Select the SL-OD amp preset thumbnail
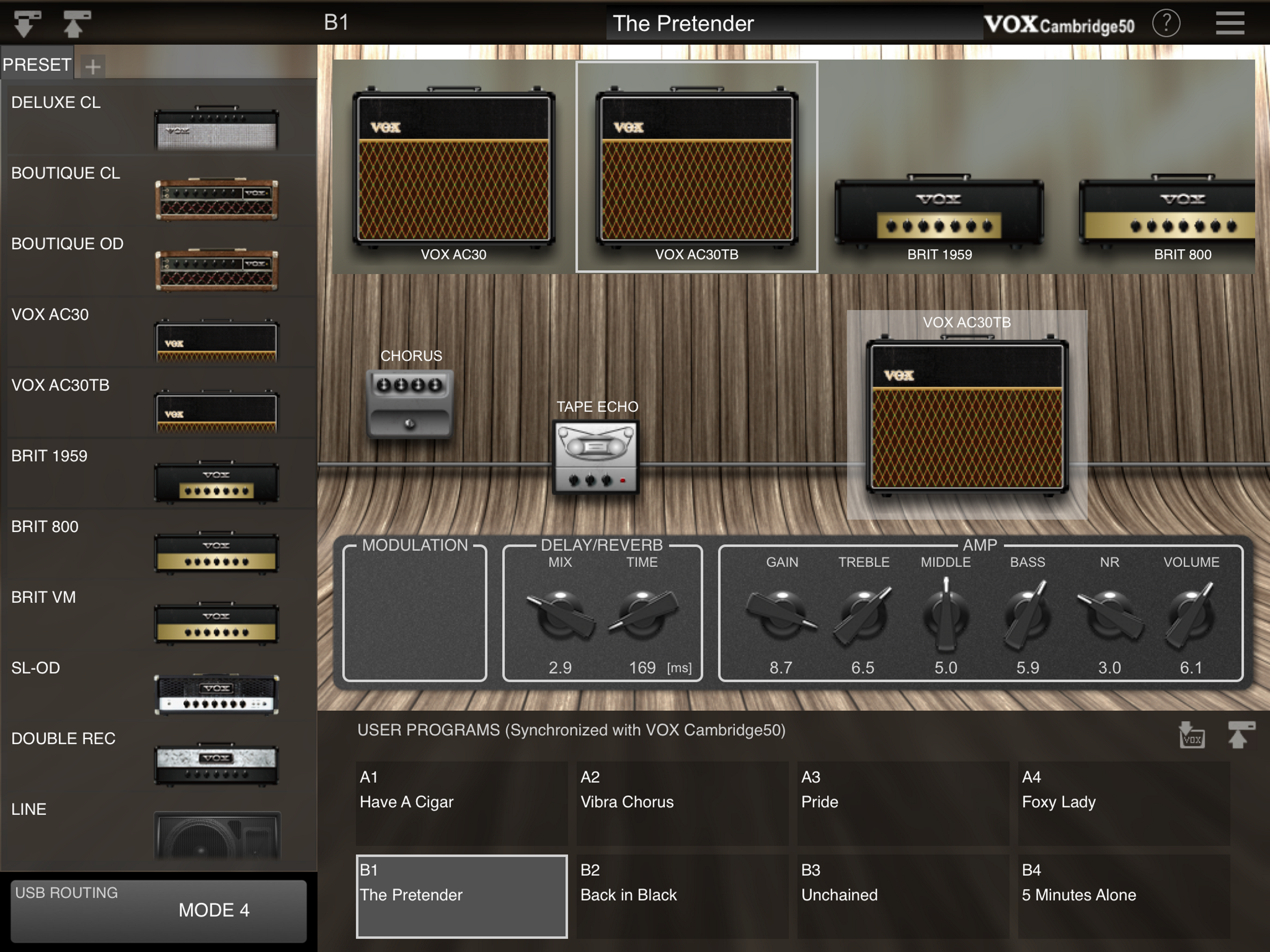 pyautogui.click(x=216, y=694)
